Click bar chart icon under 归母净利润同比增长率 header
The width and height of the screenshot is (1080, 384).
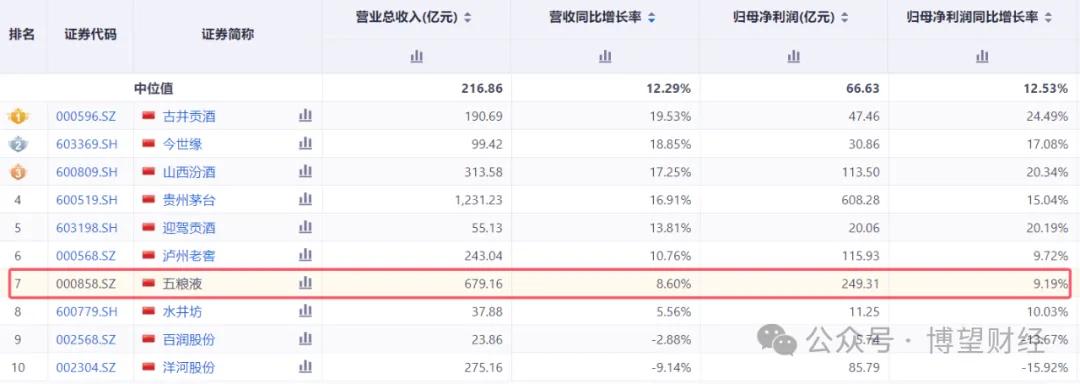982,56
